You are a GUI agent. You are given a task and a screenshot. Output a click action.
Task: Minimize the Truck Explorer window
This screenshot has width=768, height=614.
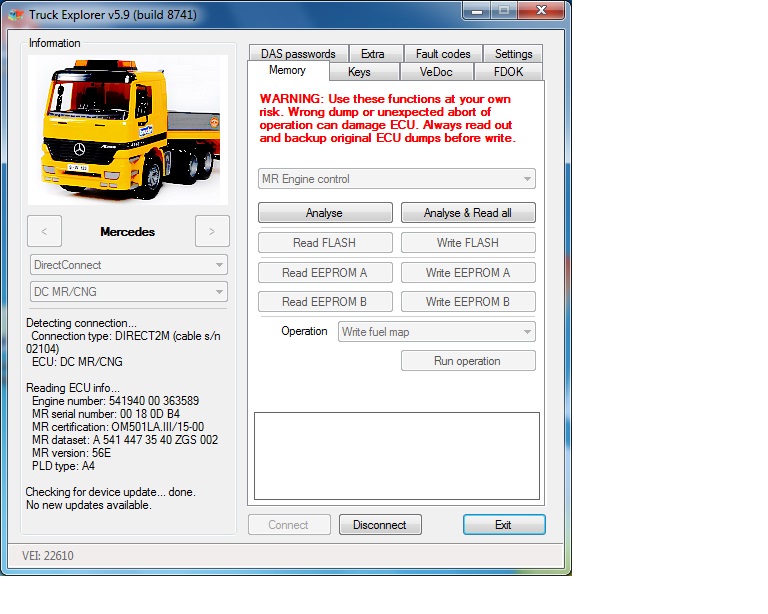[x=477, y=11]
